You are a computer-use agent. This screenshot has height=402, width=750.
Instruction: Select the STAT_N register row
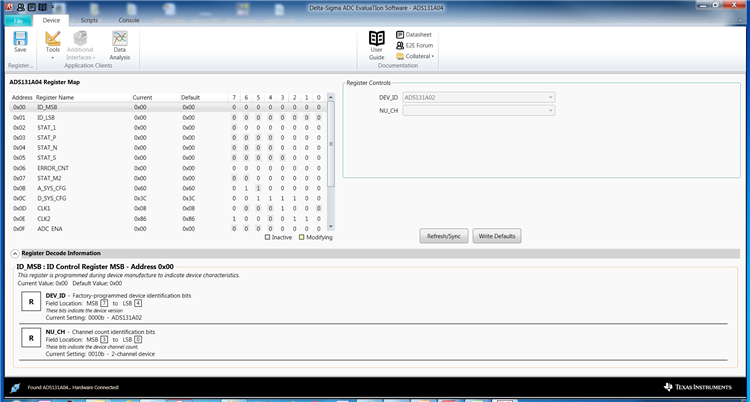tap(168, 148)
